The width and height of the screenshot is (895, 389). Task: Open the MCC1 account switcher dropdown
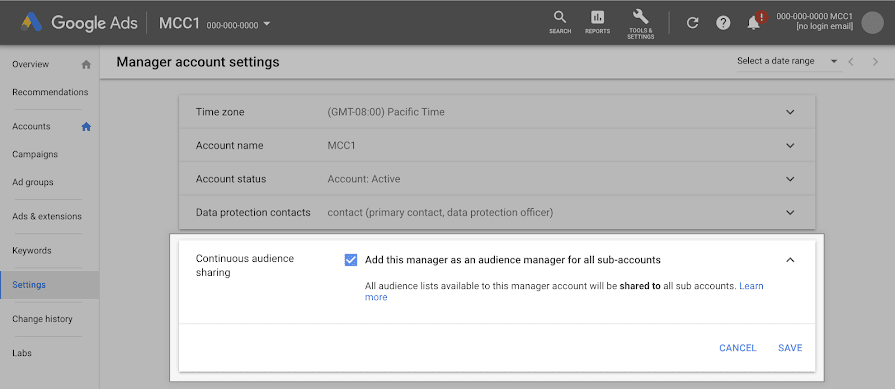215,24
